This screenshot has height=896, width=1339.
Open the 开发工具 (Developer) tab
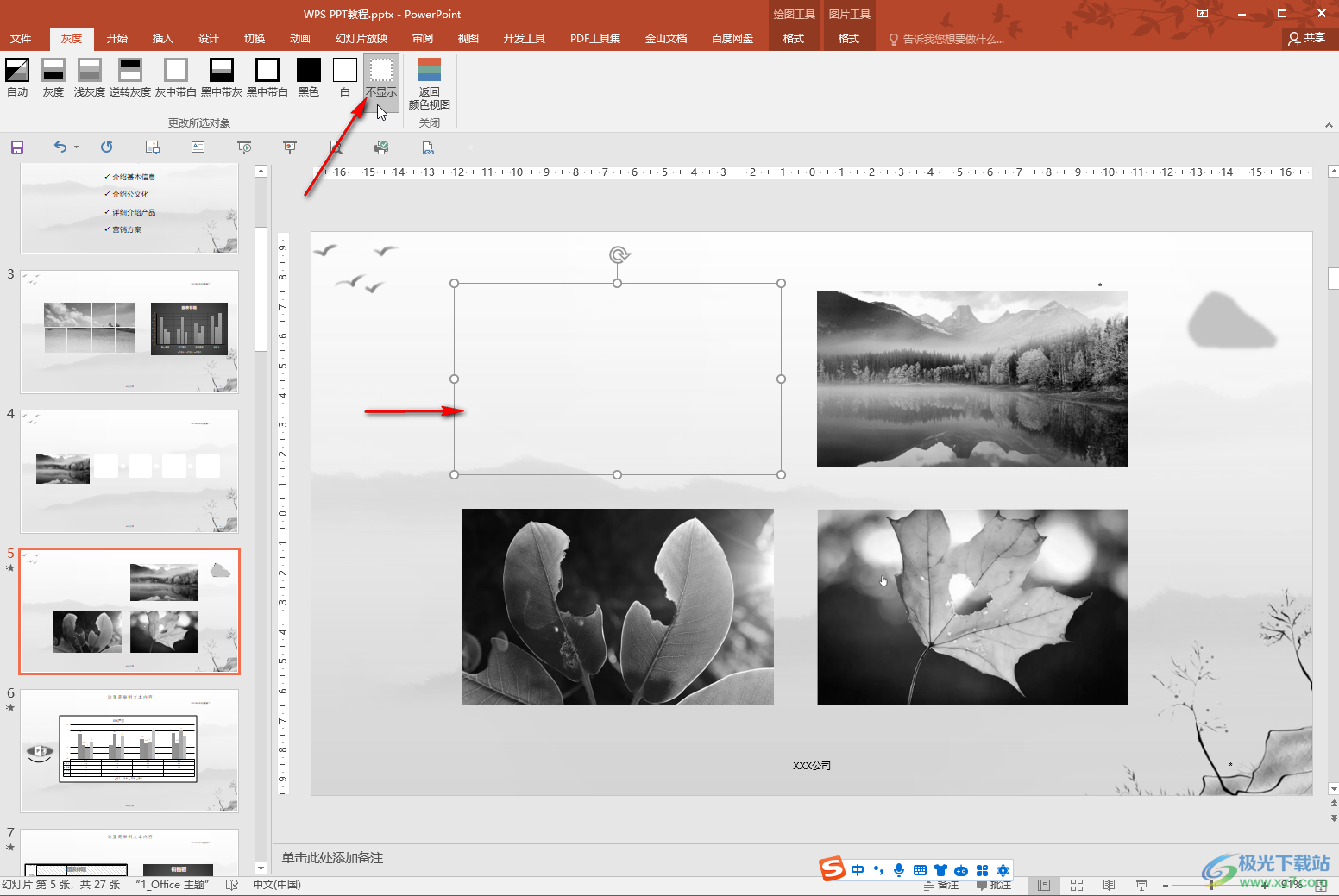click(525, 39)
